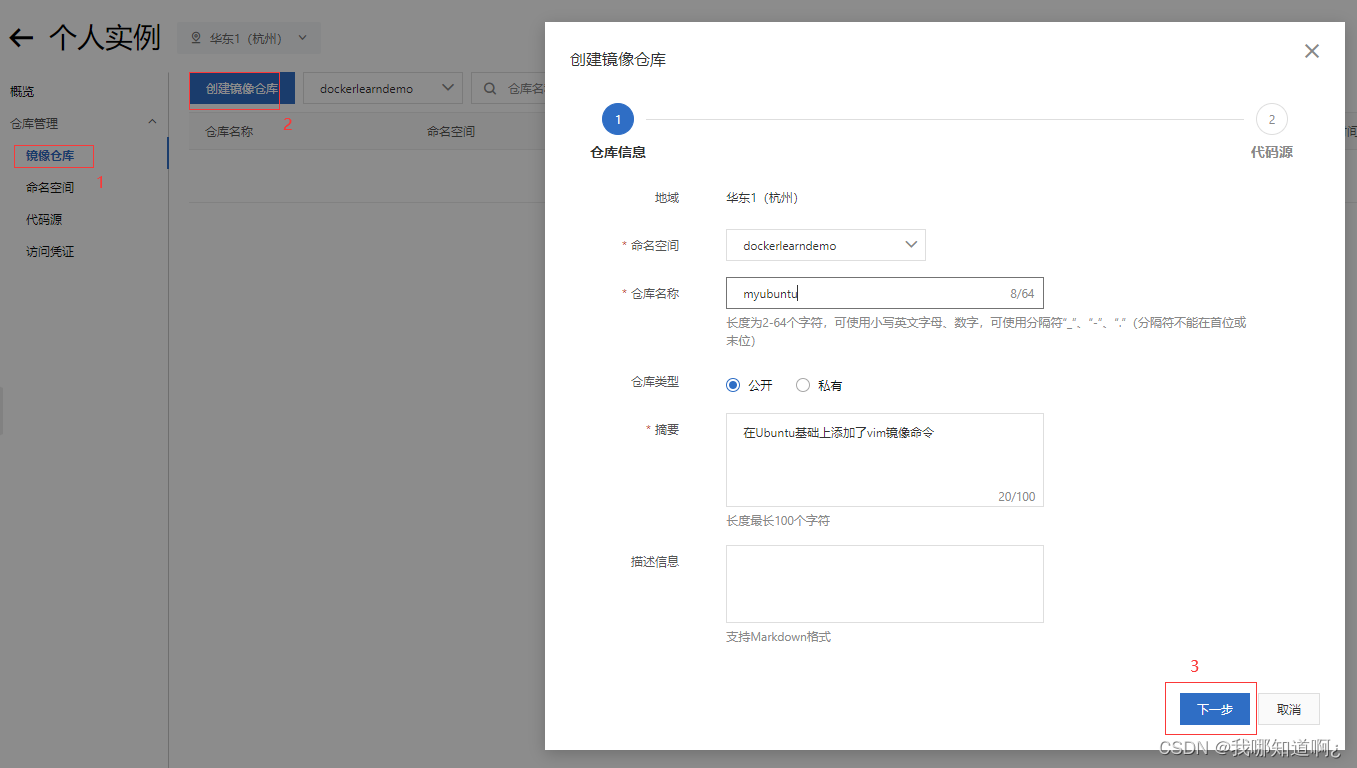Click the 创建镜像仓库 button
Viewport: 1357px width, 768px height.
[242, 88]
